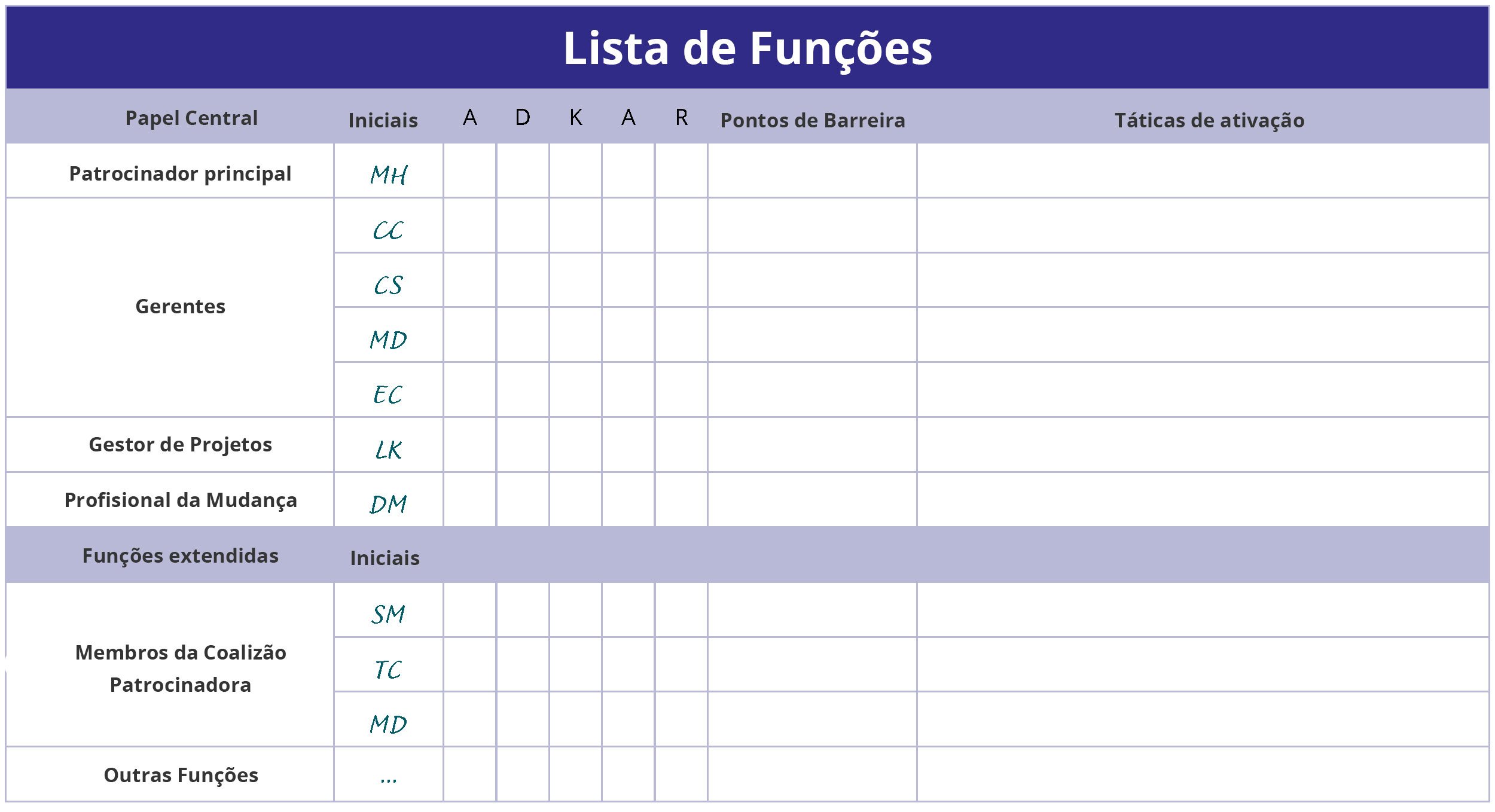
Task: Click the "Táticas de ativação" column header
Action: [1209, 120]
